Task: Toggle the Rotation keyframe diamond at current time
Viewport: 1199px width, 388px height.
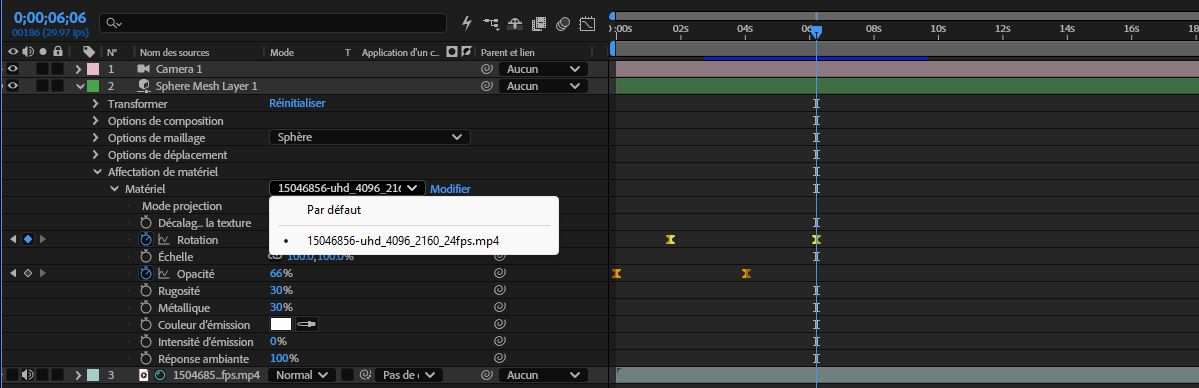Action: click(28, 240)
